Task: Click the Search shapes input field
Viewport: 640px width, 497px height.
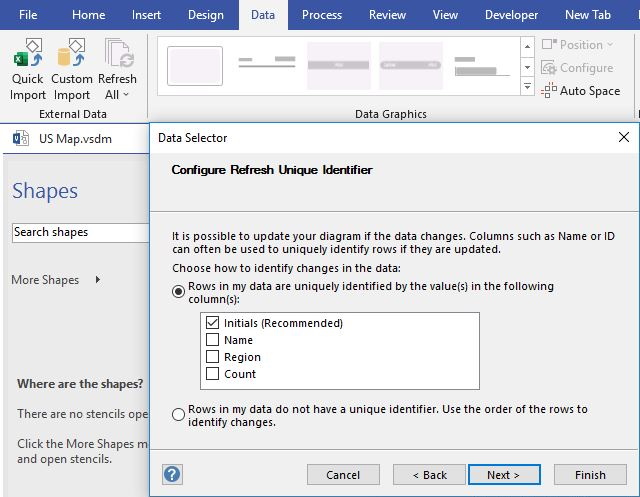Action: [80, 232]
